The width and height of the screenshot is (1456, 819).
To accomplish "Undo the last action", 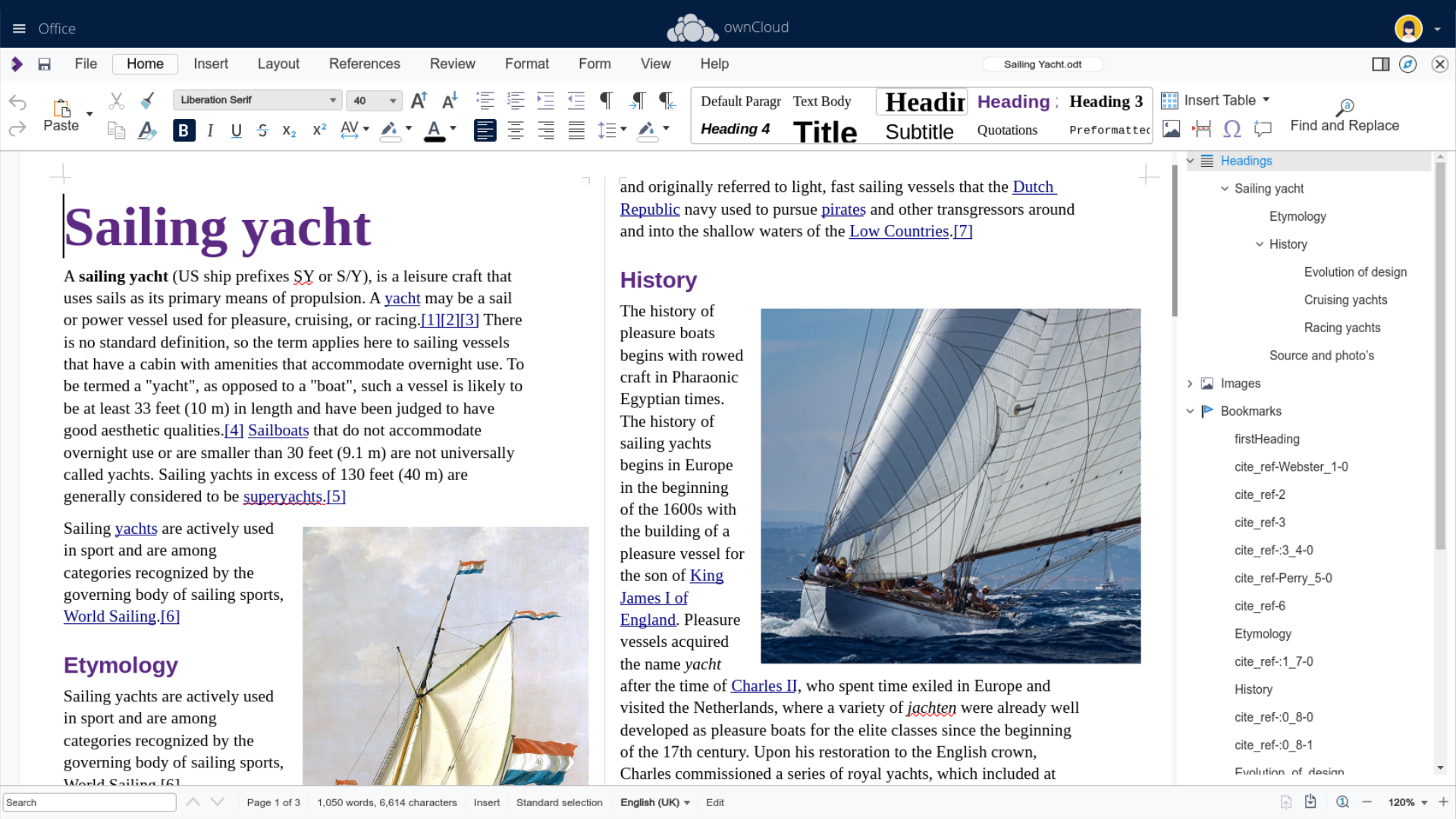I will 17,102.
